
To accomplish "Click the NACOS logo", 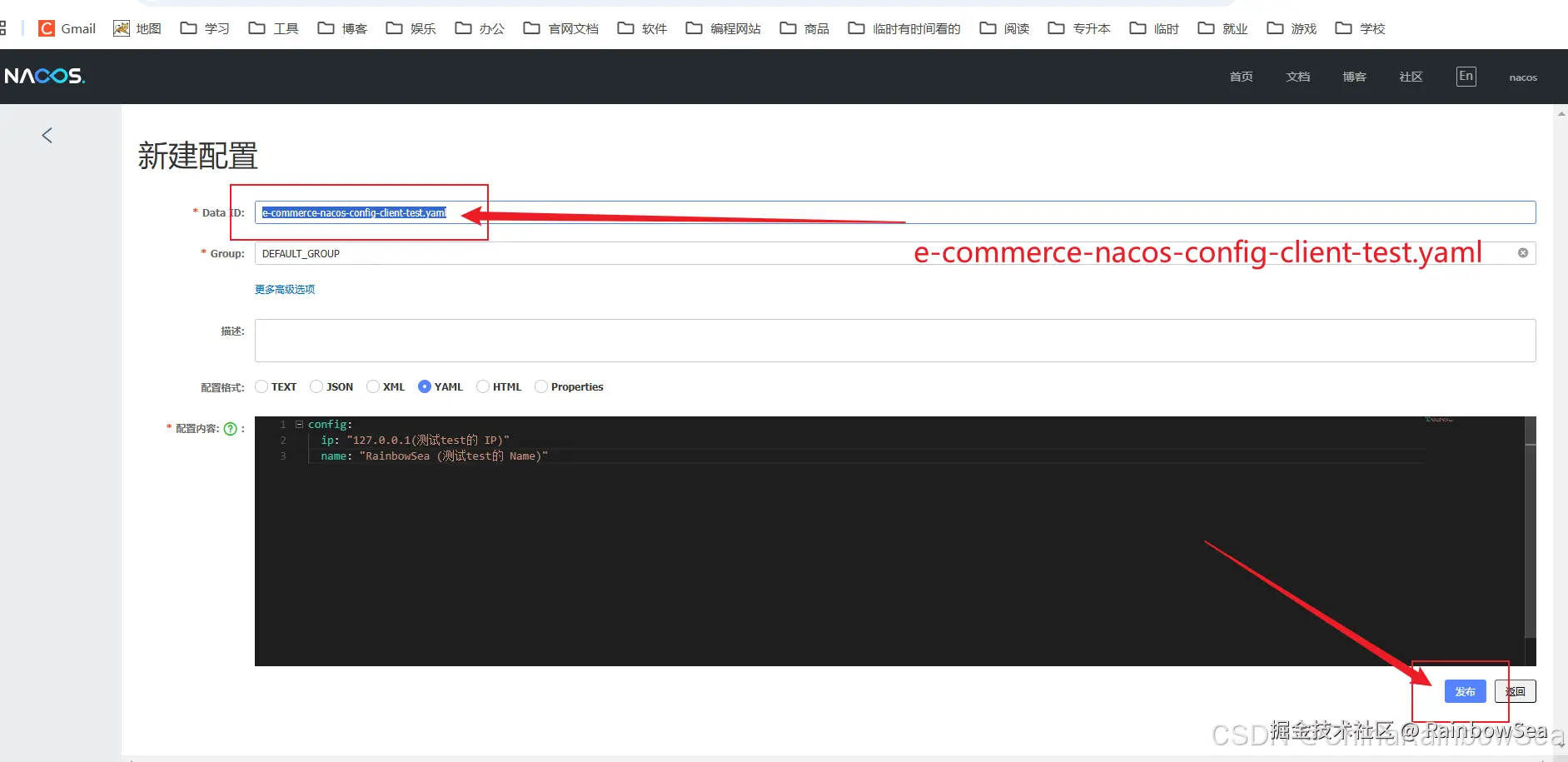I will tap(45, 76).
